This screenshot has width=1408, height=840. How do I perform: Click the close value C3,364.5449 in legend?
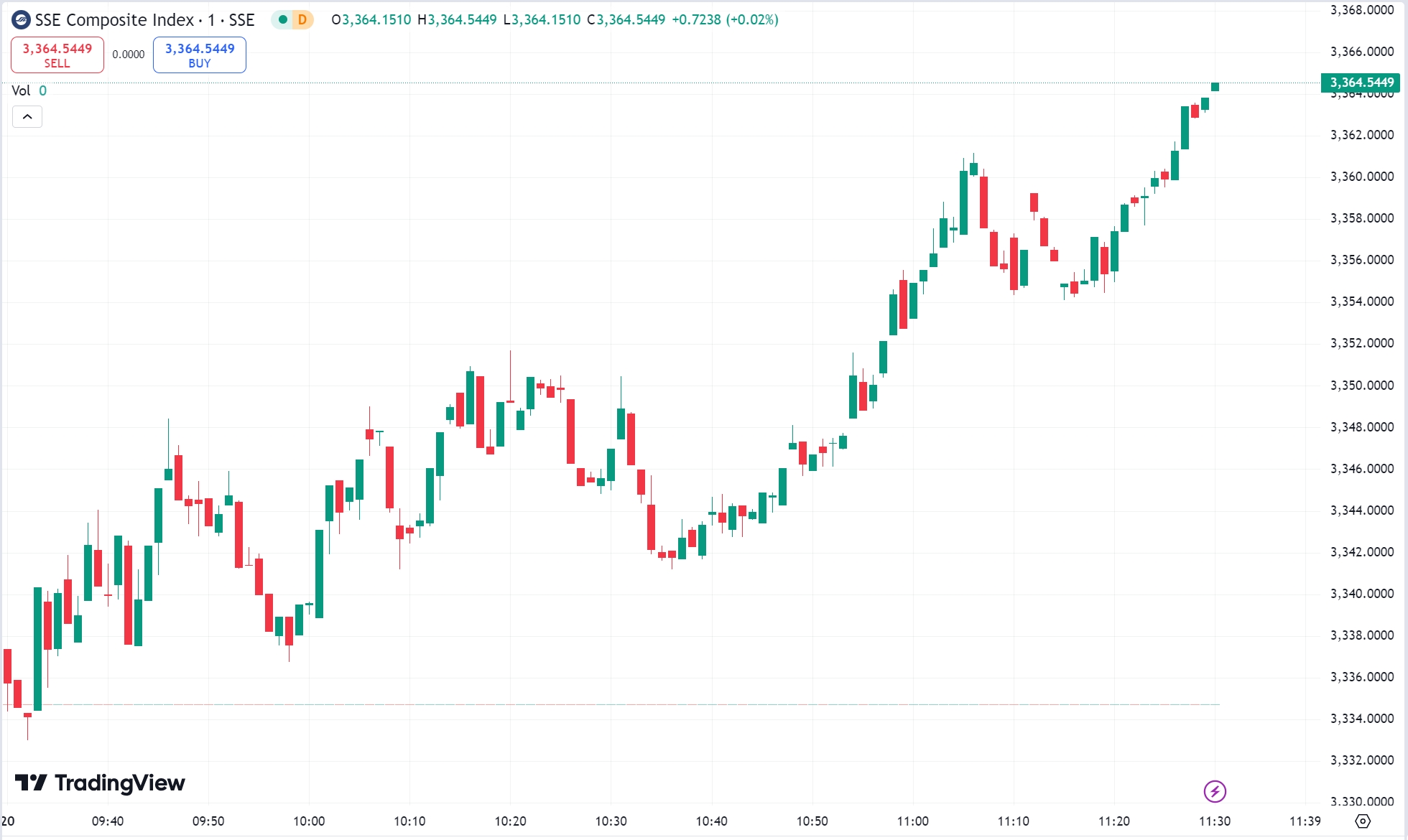tap(626, 20)
